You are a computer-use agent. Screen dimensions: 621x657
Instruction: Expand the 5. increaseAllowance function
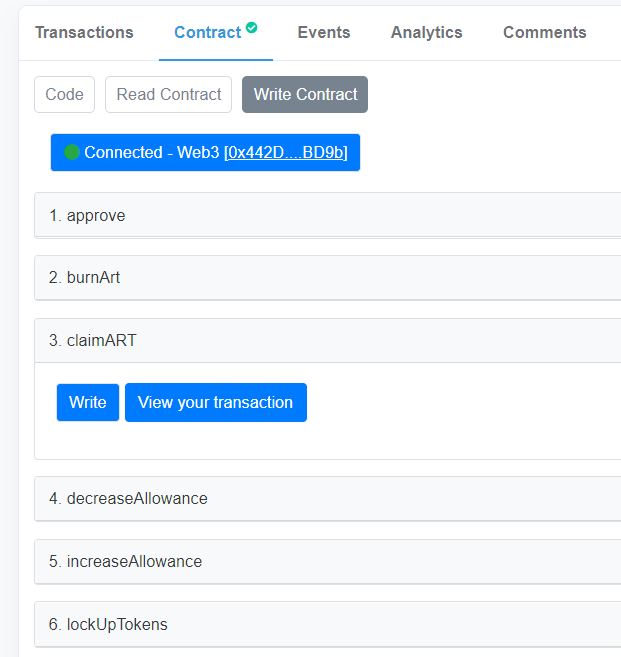tap(328, 561)
